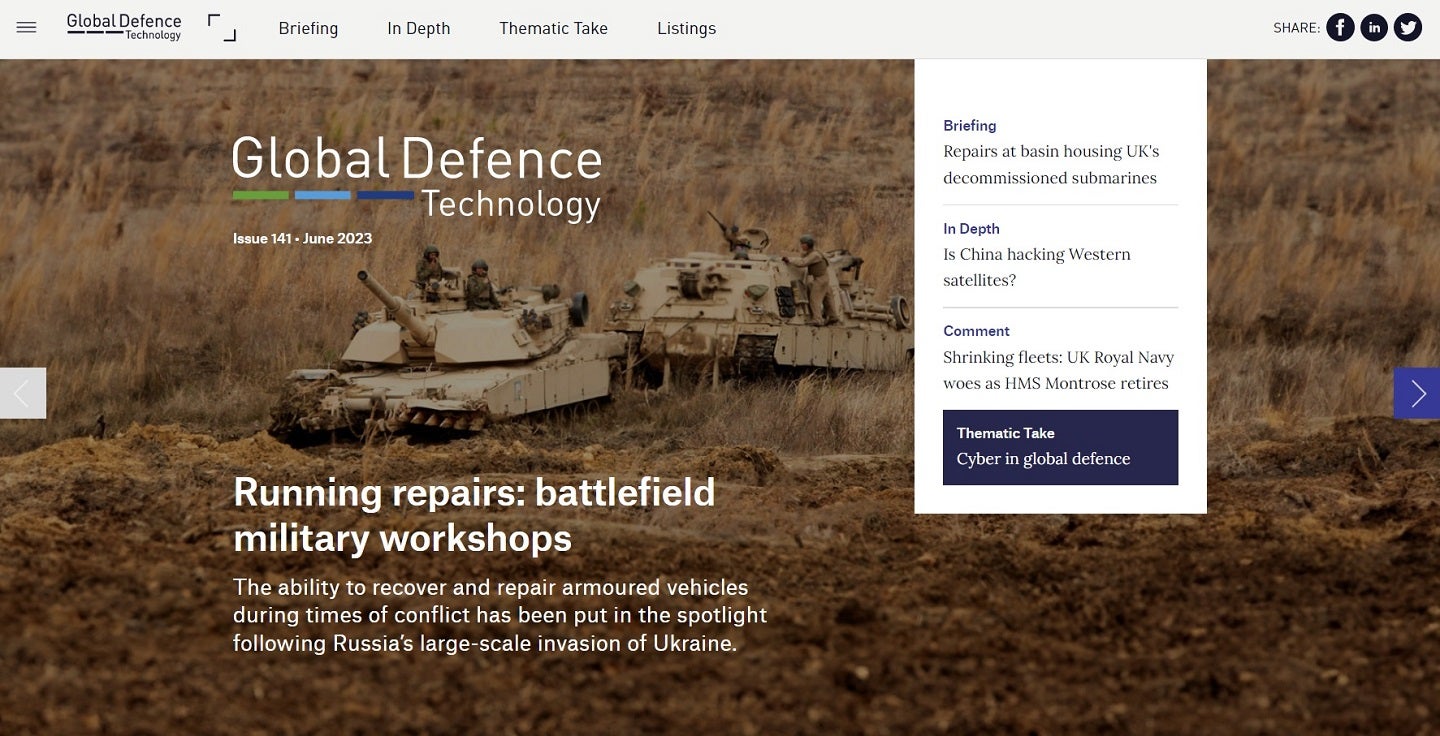Open the Briefing menu item
Image resolution: width=1440 pixels, height=736 pixels.
[308, 28]
